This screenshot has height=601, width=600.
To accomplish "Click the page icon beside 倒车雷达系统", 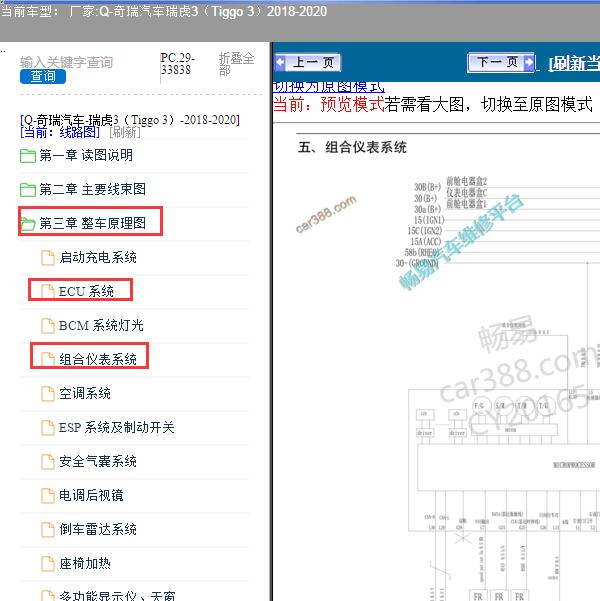I will click(48, 529).
